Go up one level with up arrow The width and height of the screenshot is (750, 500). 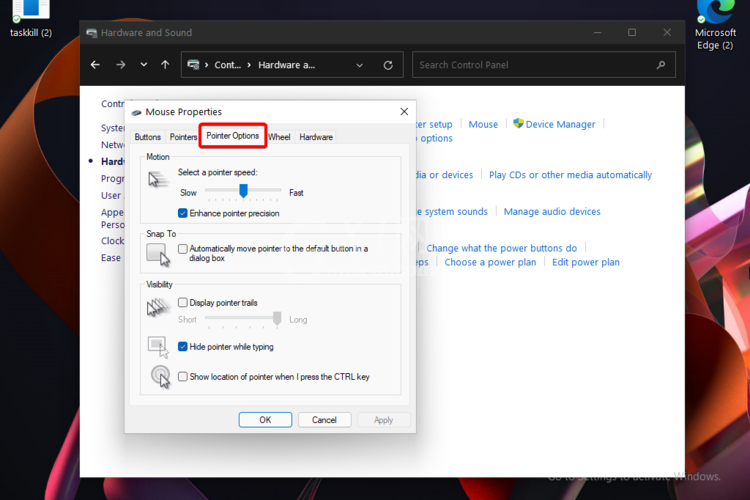pyautogui.click(x=165, y=65)
